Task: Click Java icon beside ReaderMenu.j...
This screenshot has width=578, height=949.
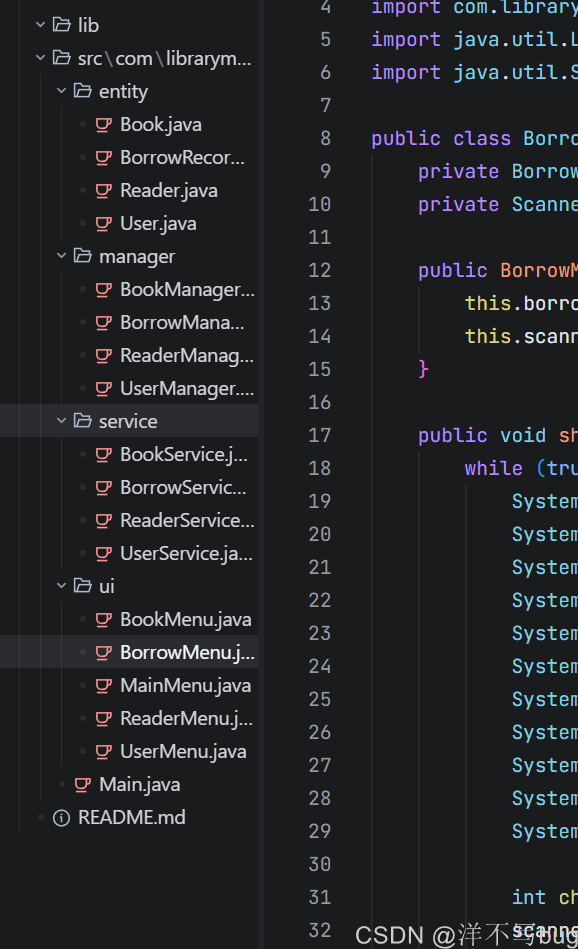Action: click(103, 718)
